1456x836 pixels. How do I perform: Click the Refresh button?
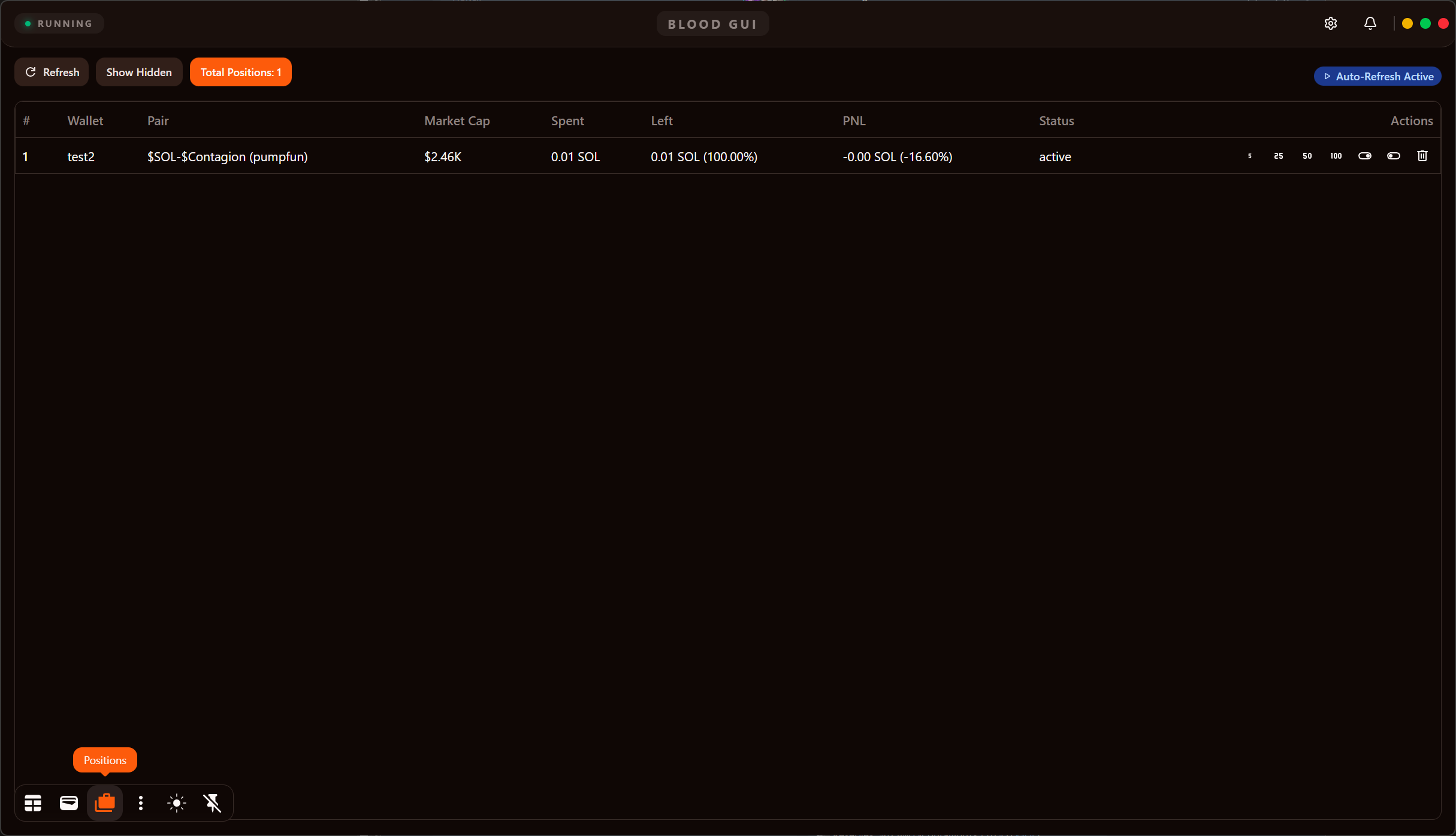tap(52, 72)
